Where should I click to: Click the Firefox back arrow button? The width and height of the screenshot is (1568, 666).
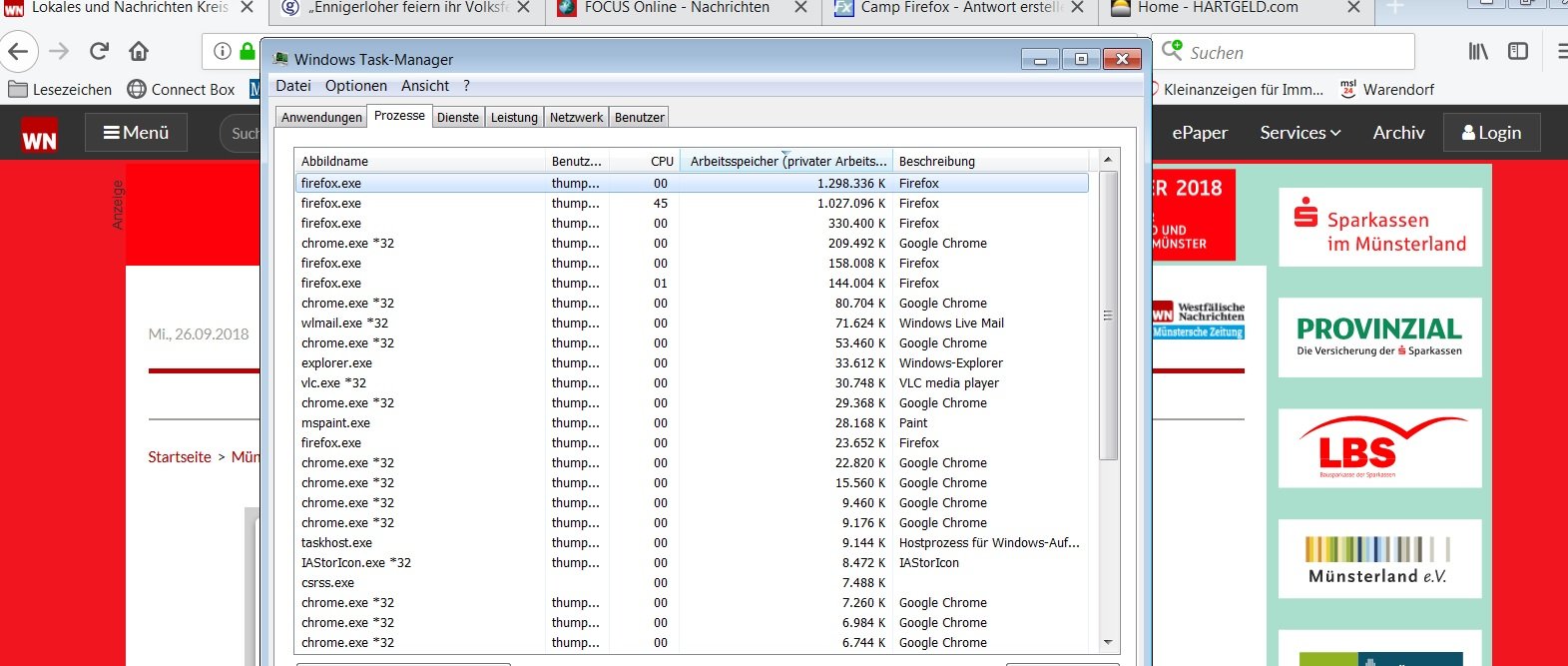(x=19, y=51)
